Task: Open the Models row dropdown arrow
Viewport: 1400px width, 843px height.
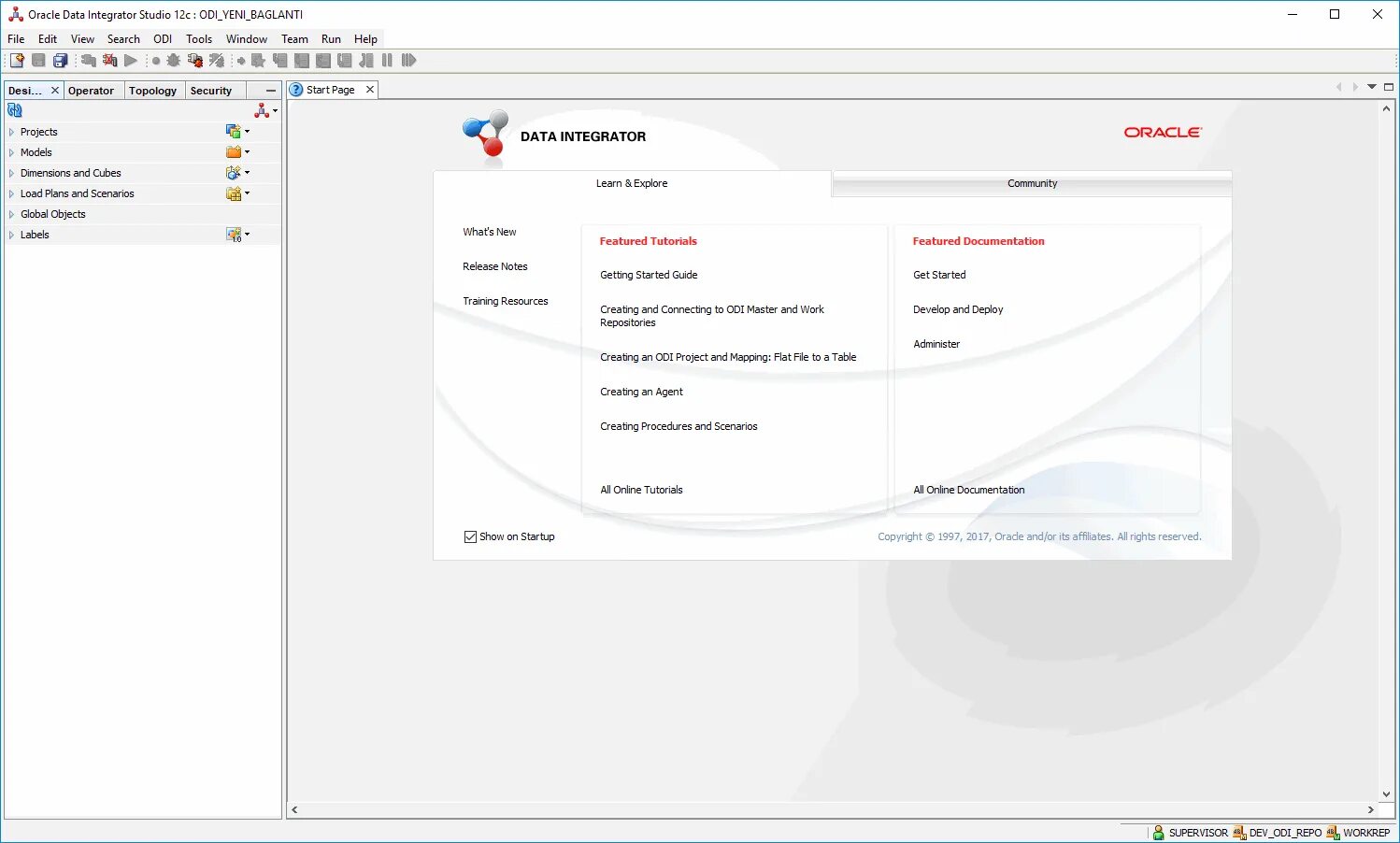Action: click(248, 152)
